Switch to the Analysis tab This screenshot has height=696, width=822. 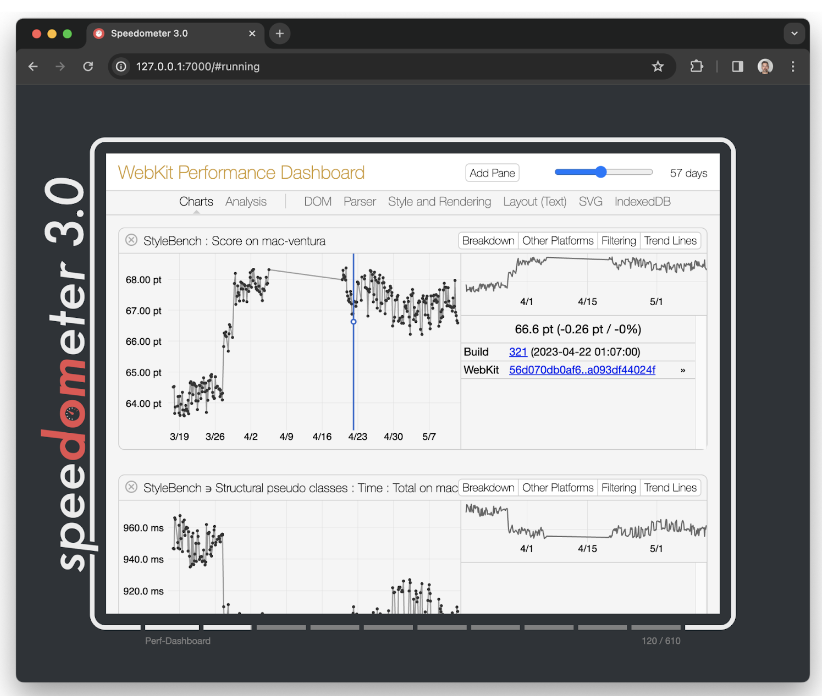[x=246, y=202]
